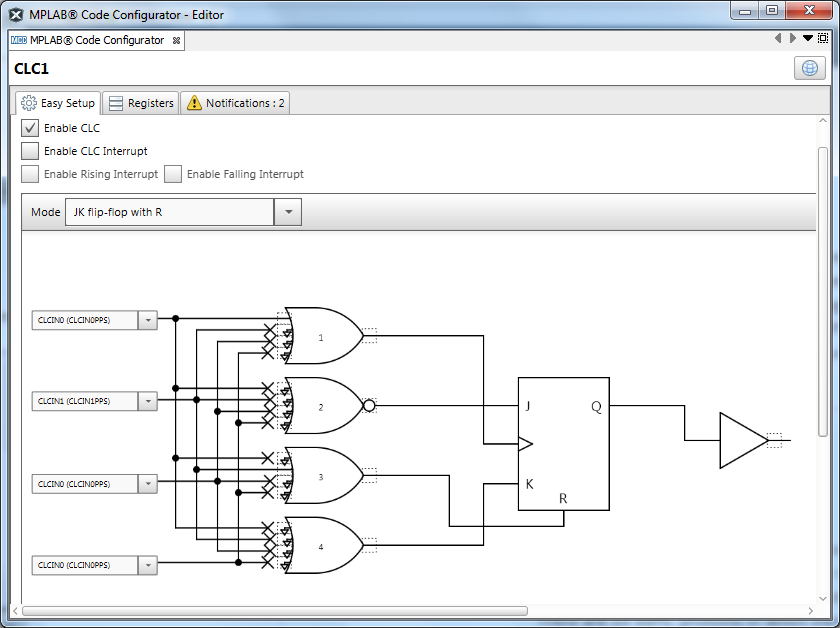Open the document list down-arrow
840x628 pixels.
[x=807, y=38]
